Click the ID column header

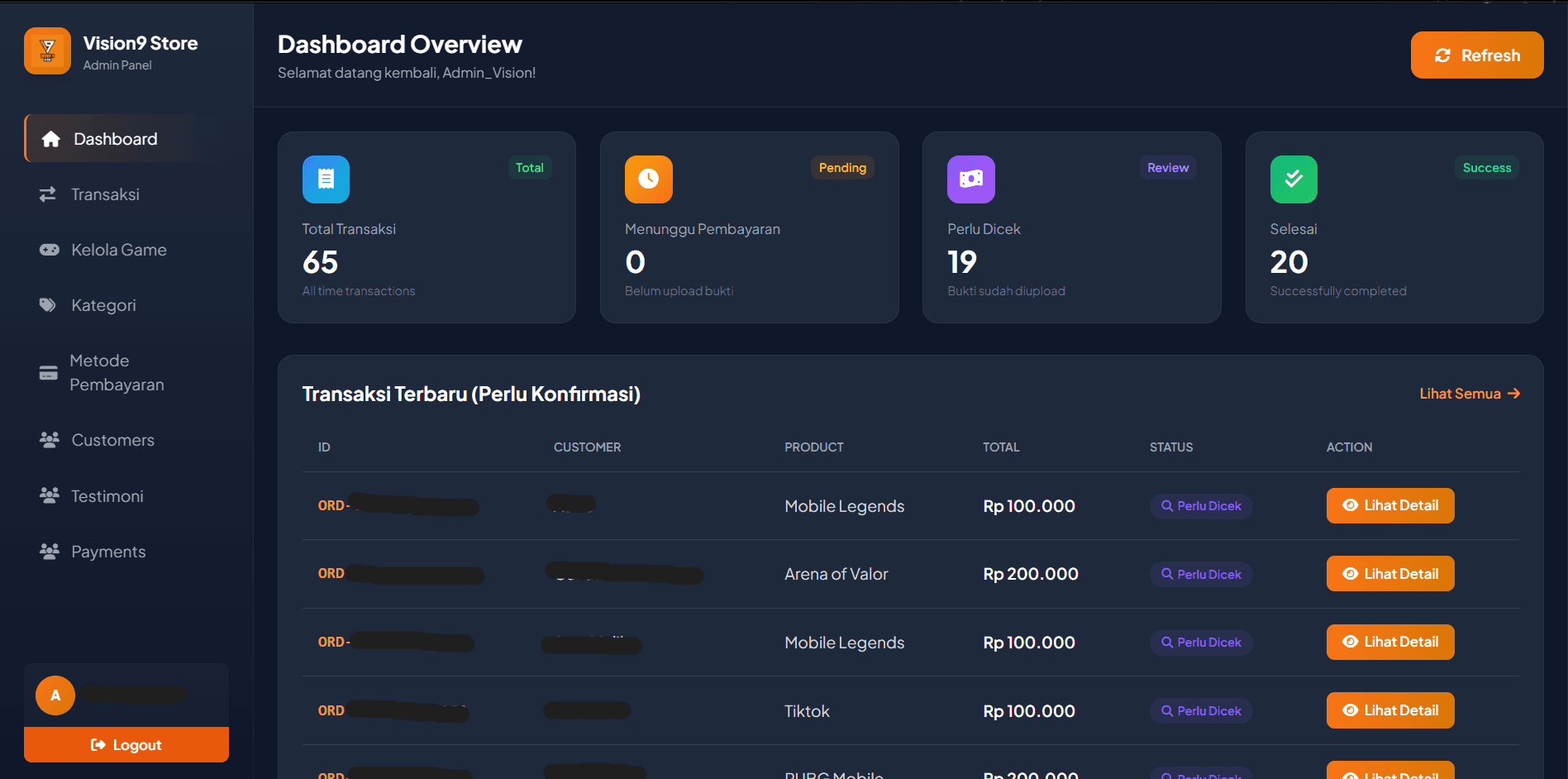click(324, 447)
